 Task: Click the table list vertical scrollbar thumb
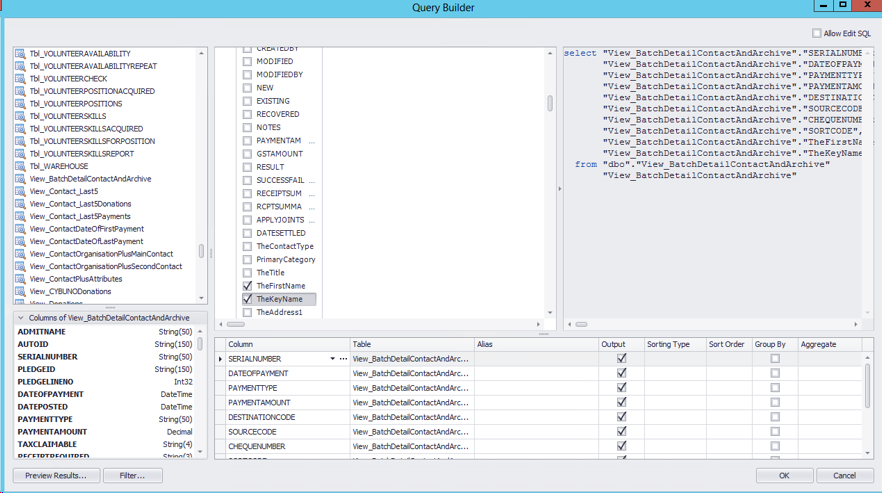[201, 251]
